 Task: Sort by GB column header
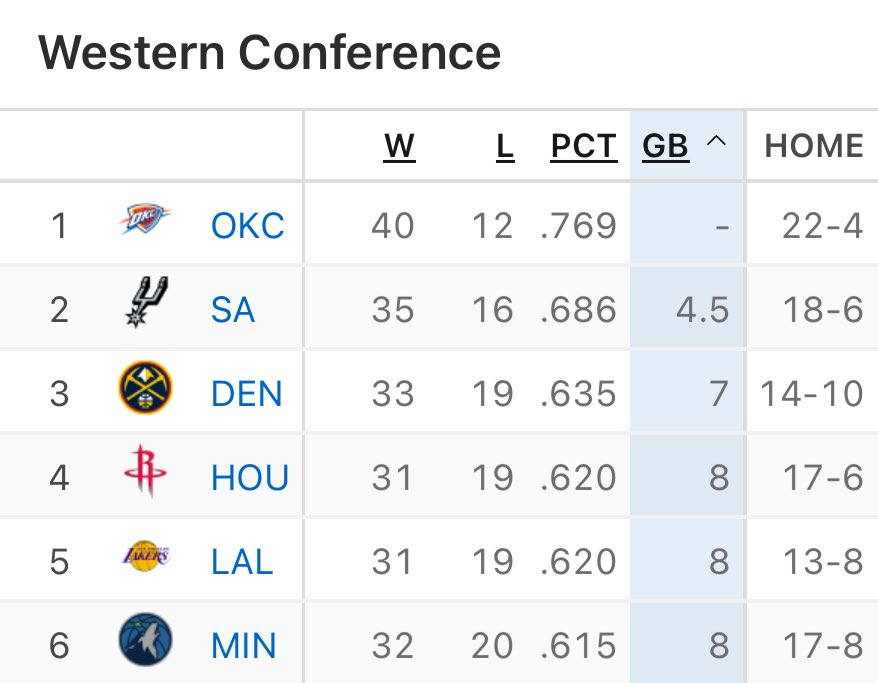click(x=665, y=146)
